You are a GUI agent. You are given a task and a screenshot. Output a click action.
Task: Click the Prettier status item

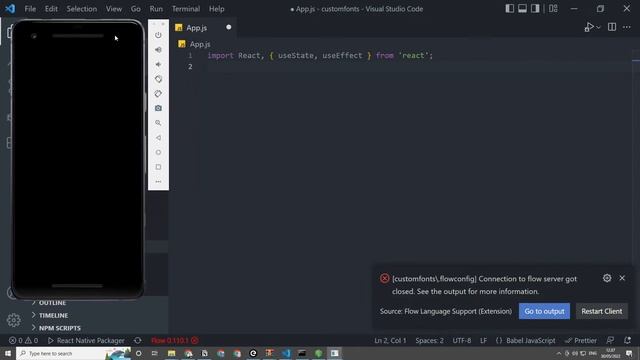[x=581, y=340]
